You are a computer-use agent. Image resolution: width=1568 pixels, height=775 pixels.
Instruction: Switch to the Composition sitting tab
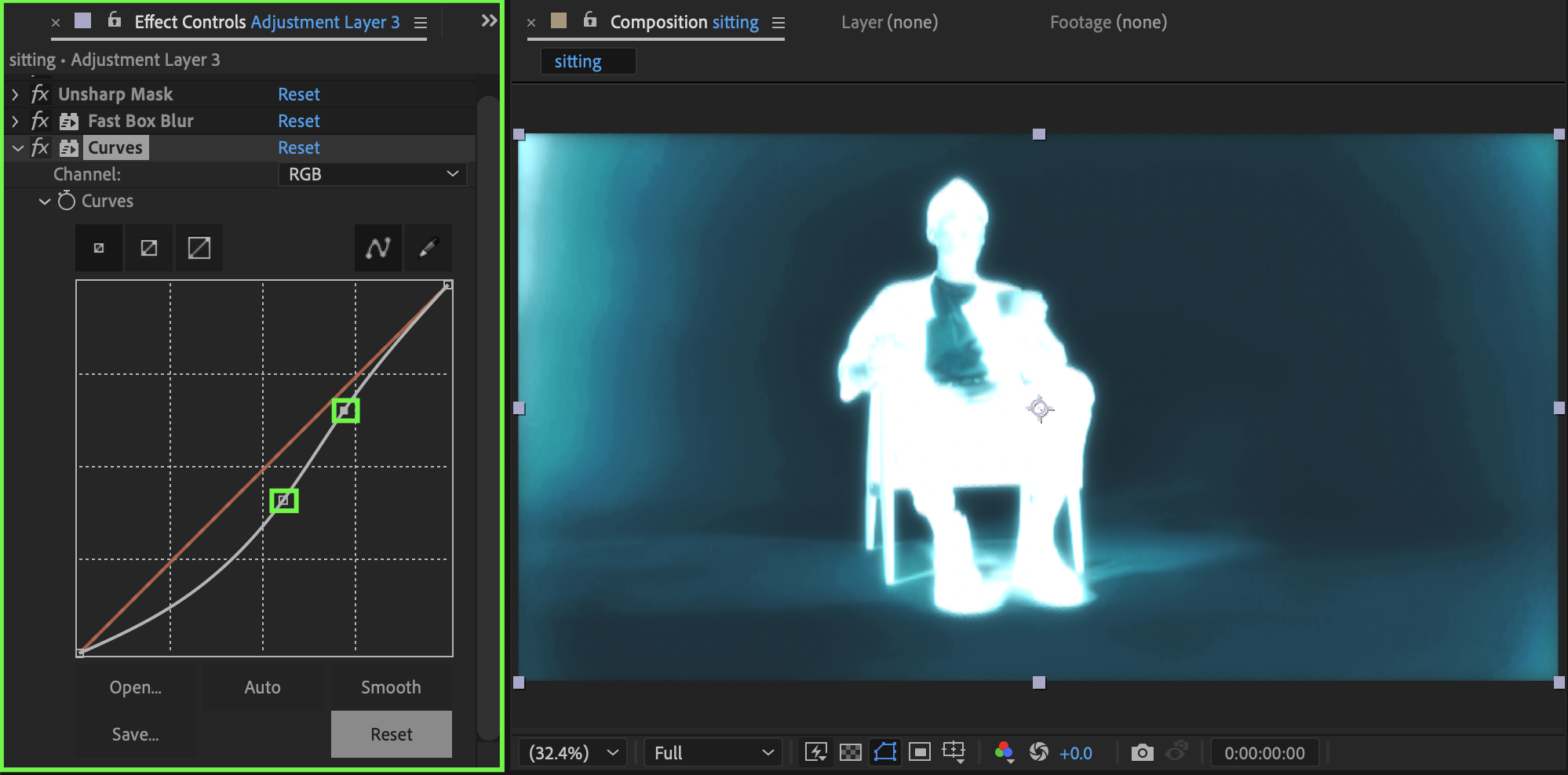[x=684, y=22]
